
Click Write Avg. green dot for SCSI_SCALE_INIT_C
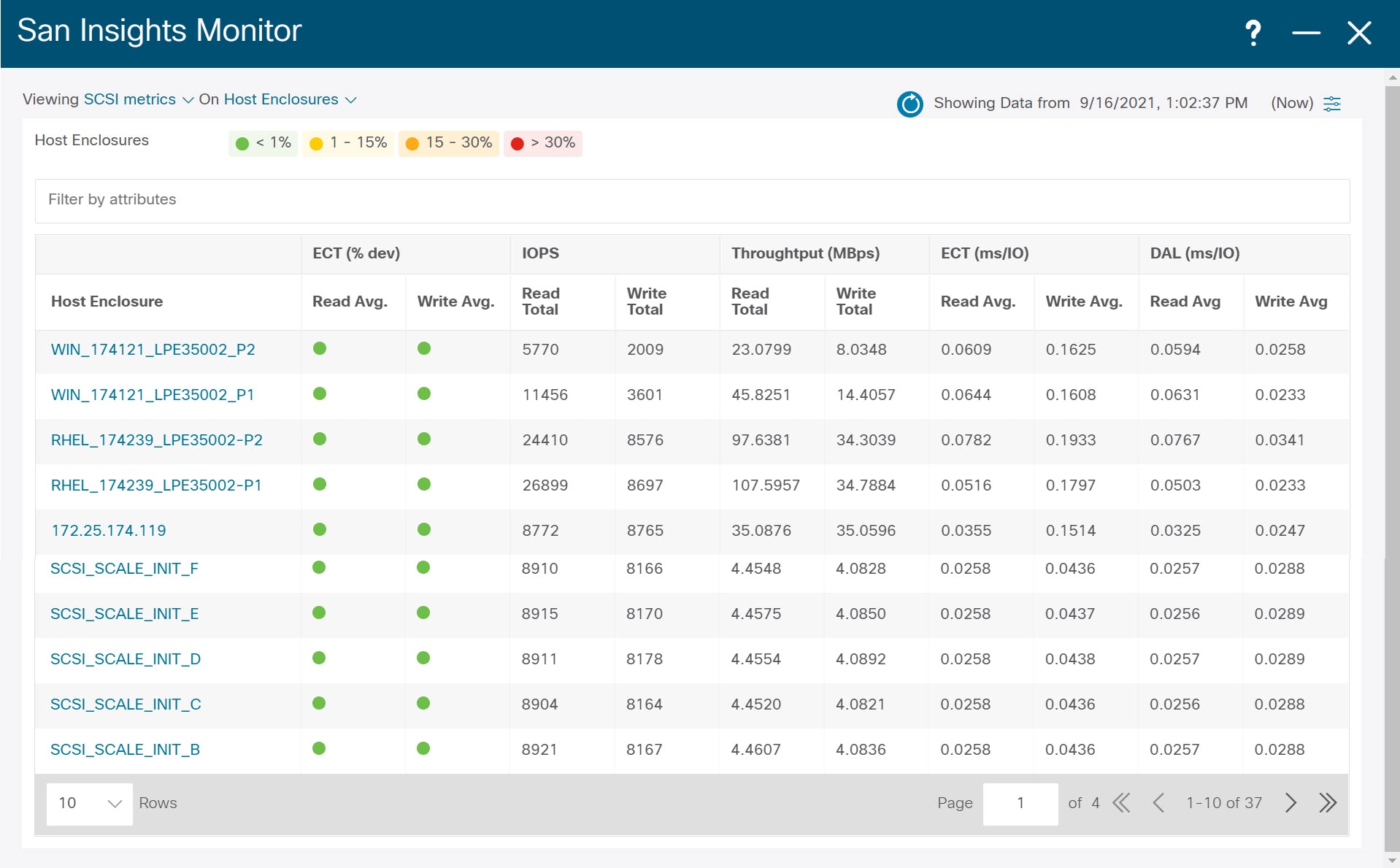click(x=423, y=703)
